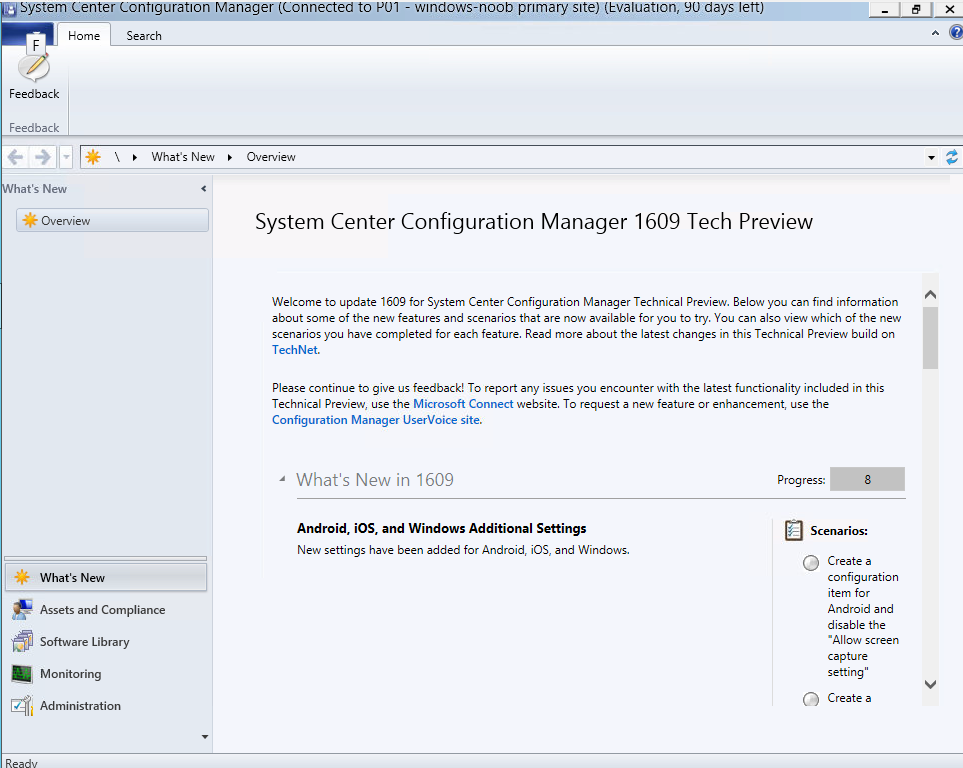Expand breadcrumb arrow after the backslash
This screenshot has height=768, width=963.
pyautogui.click(x=135, y=157)
